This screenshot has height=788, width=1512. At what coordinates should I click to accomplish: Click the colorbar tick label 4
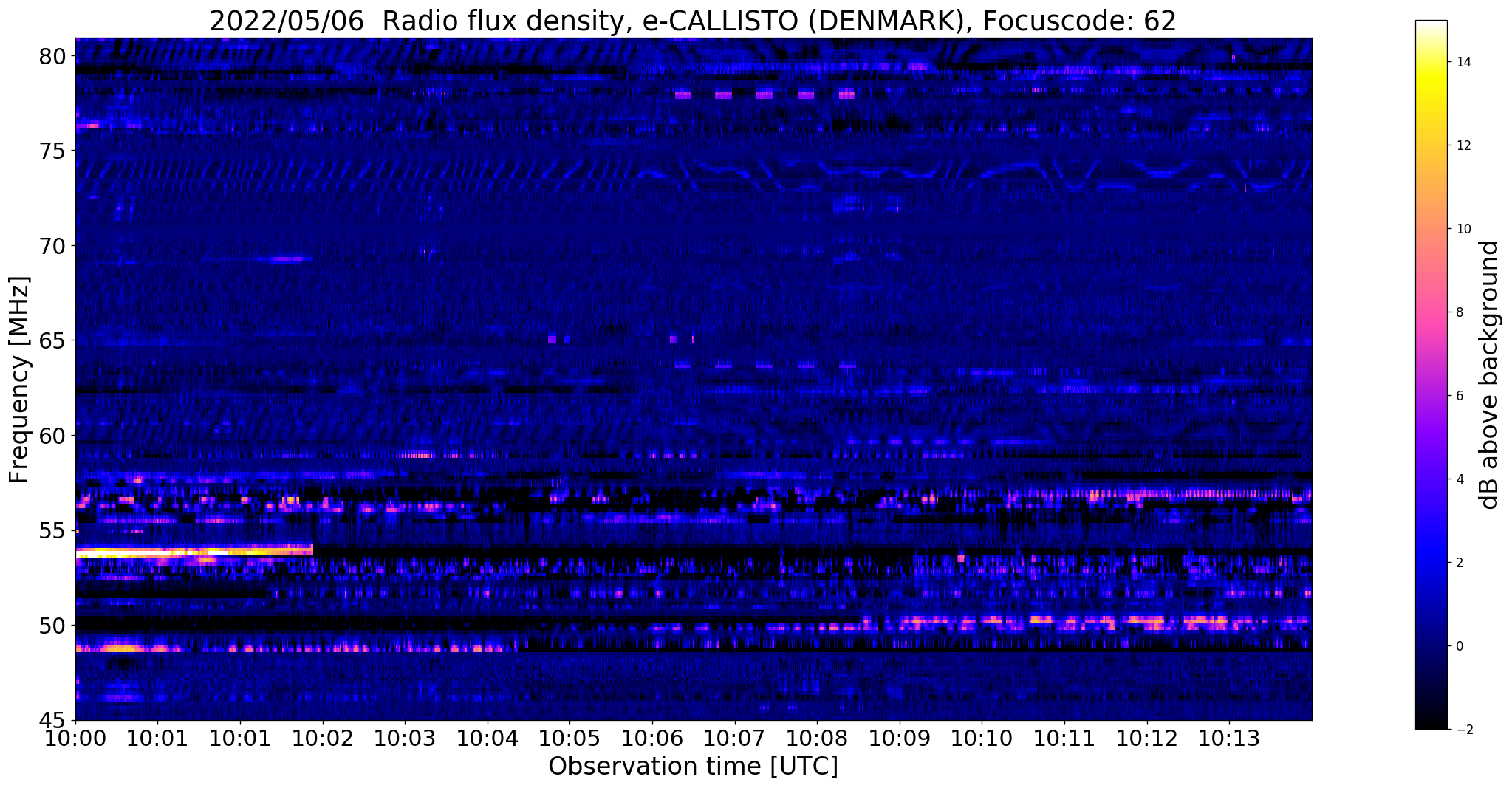(1459, 479)
